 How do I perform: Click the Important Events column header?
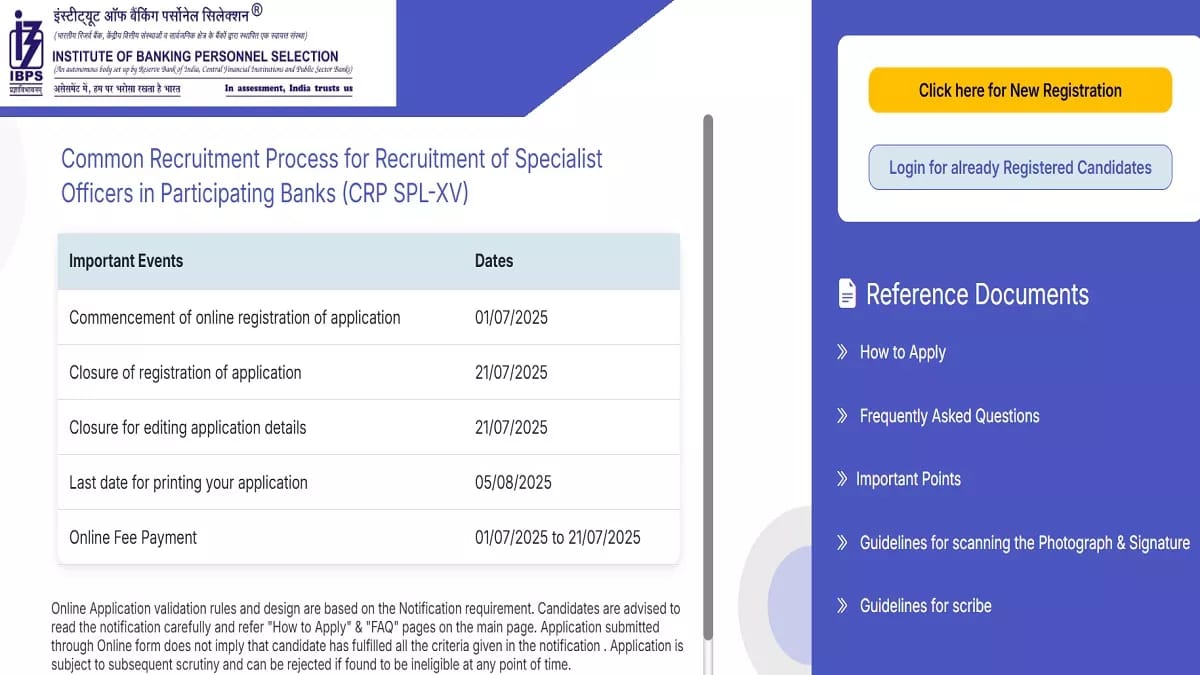(126, 261)
